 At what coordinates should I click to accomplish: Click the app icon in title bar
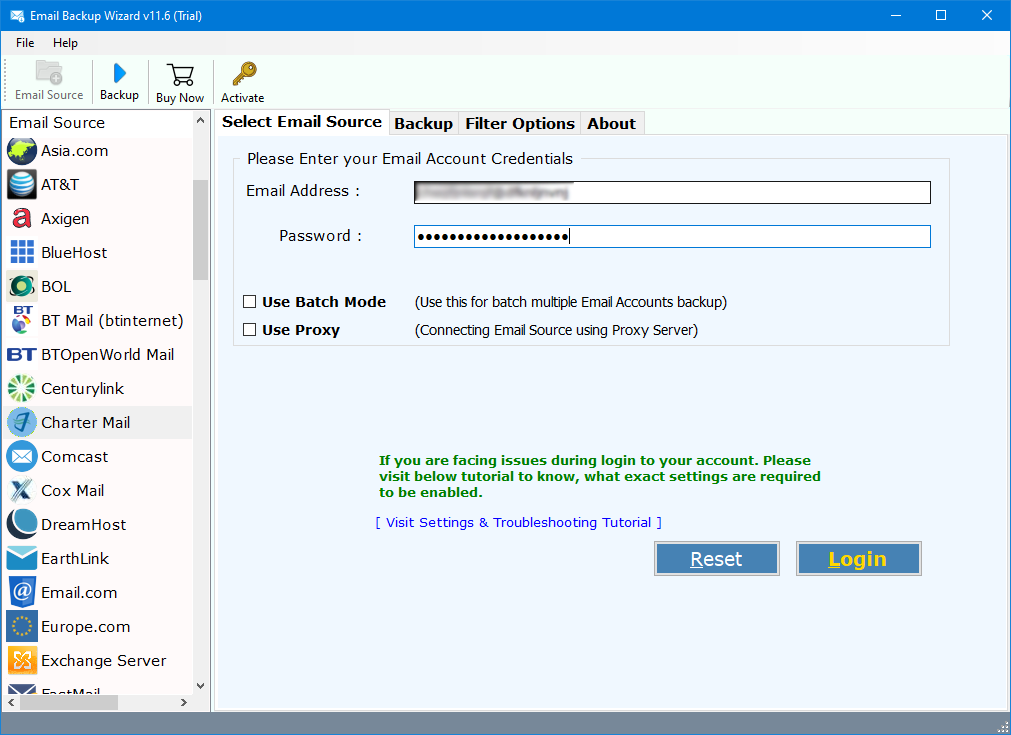click(17, 15)
